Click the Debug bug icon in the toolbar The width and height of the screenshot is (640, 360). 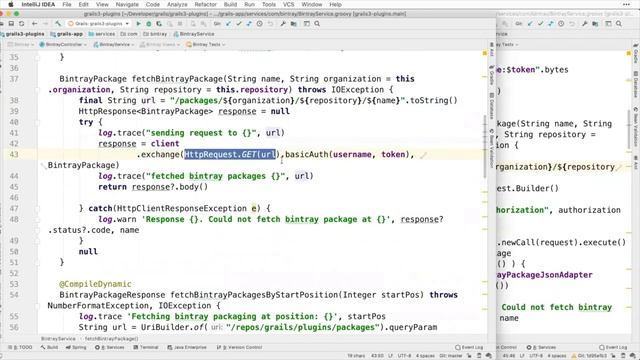pos(149,24)
